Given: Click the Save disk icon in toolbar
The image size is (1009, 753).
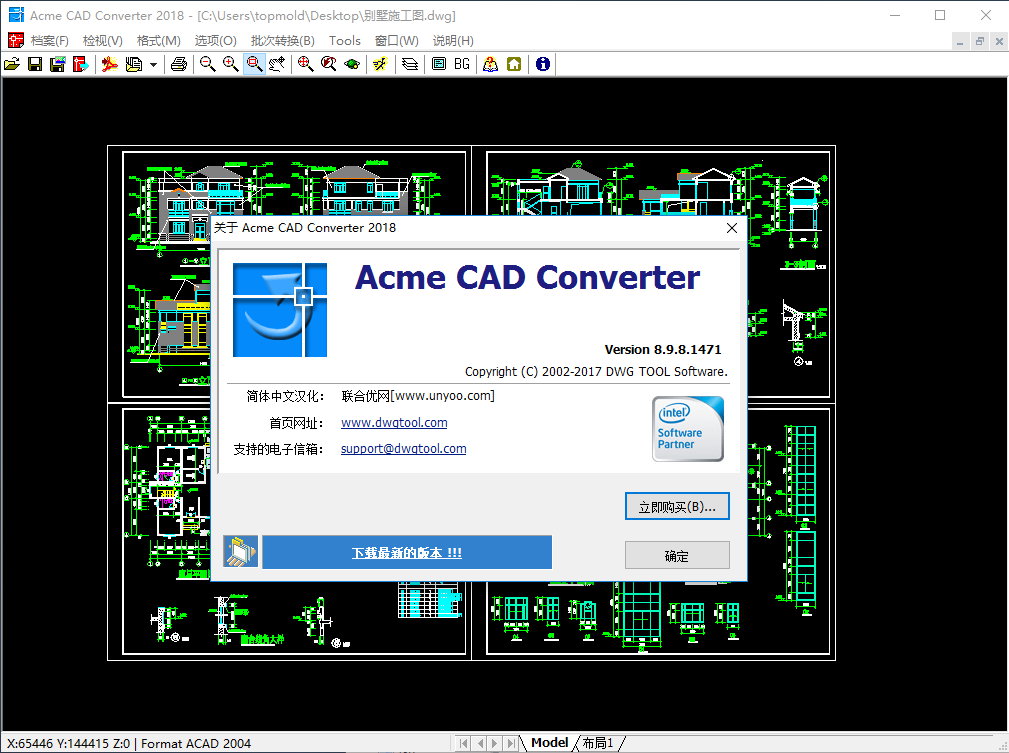Looking at the screenshot, I should pos(35,64).
